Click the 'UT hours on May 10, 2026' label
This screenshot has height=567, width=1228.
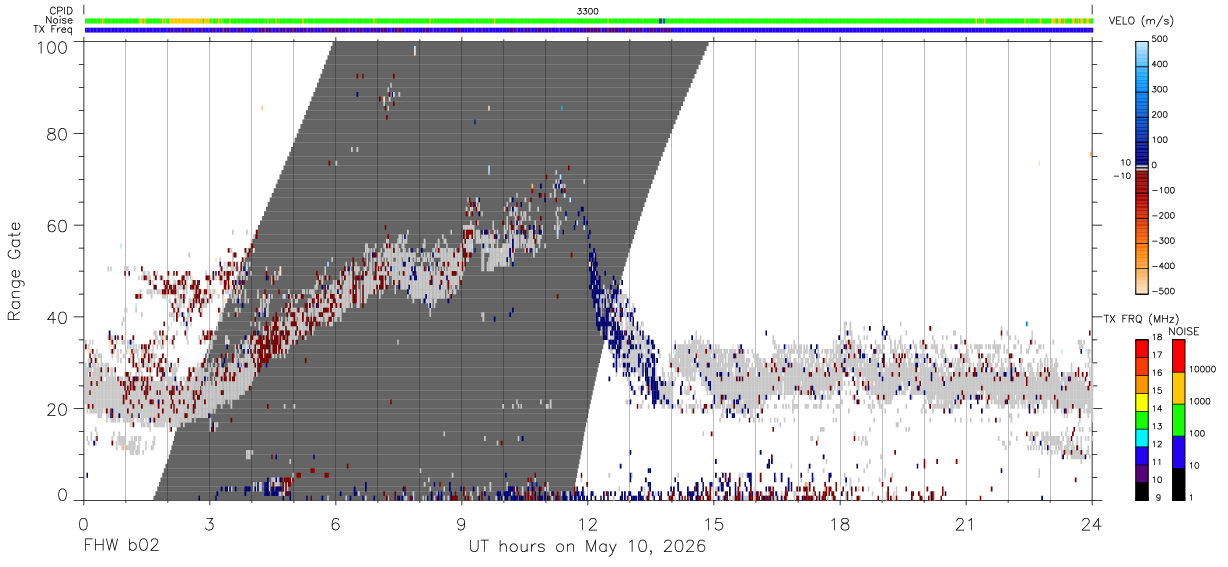587,547
